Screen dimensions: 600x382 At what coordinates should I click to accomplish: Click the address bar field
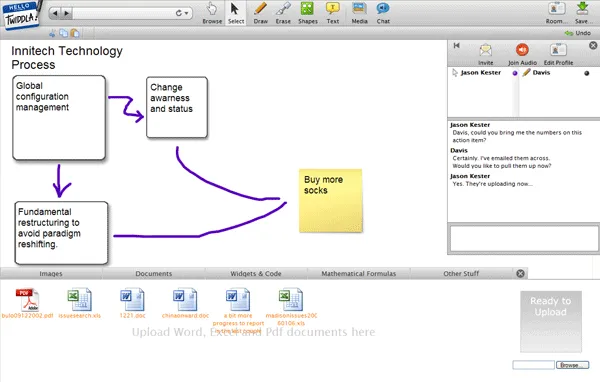pos(123,13)
